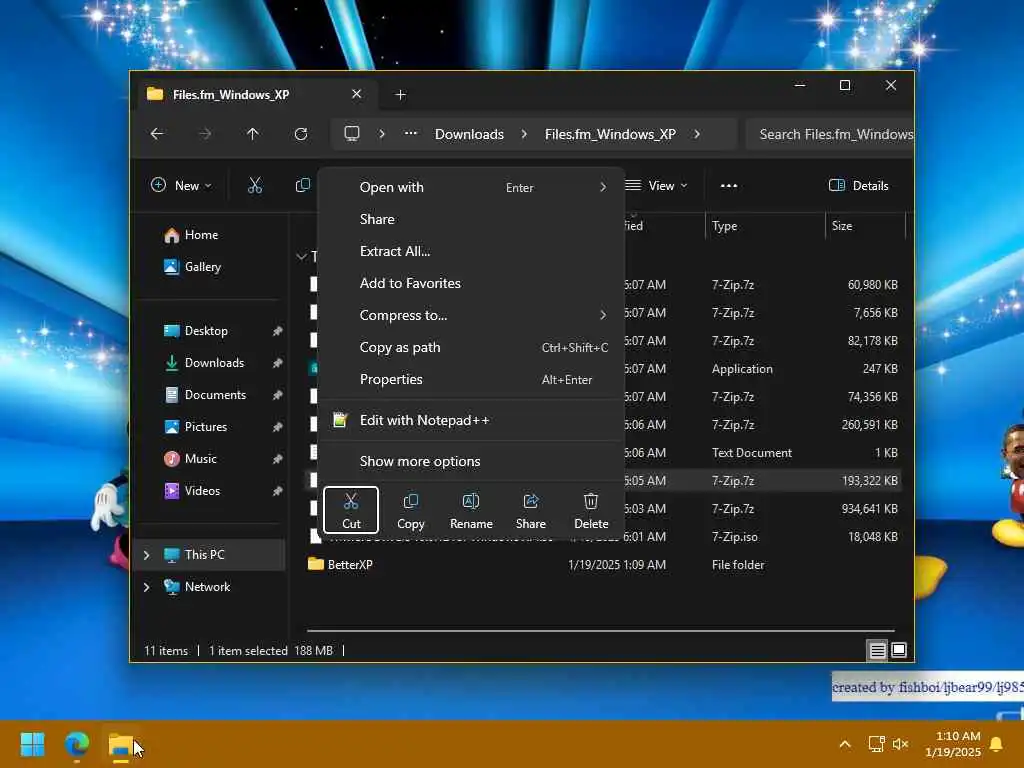Click the search Files.fm_Windows field
The height and width of the screenshot is (768, 1024).
point(829,134)
